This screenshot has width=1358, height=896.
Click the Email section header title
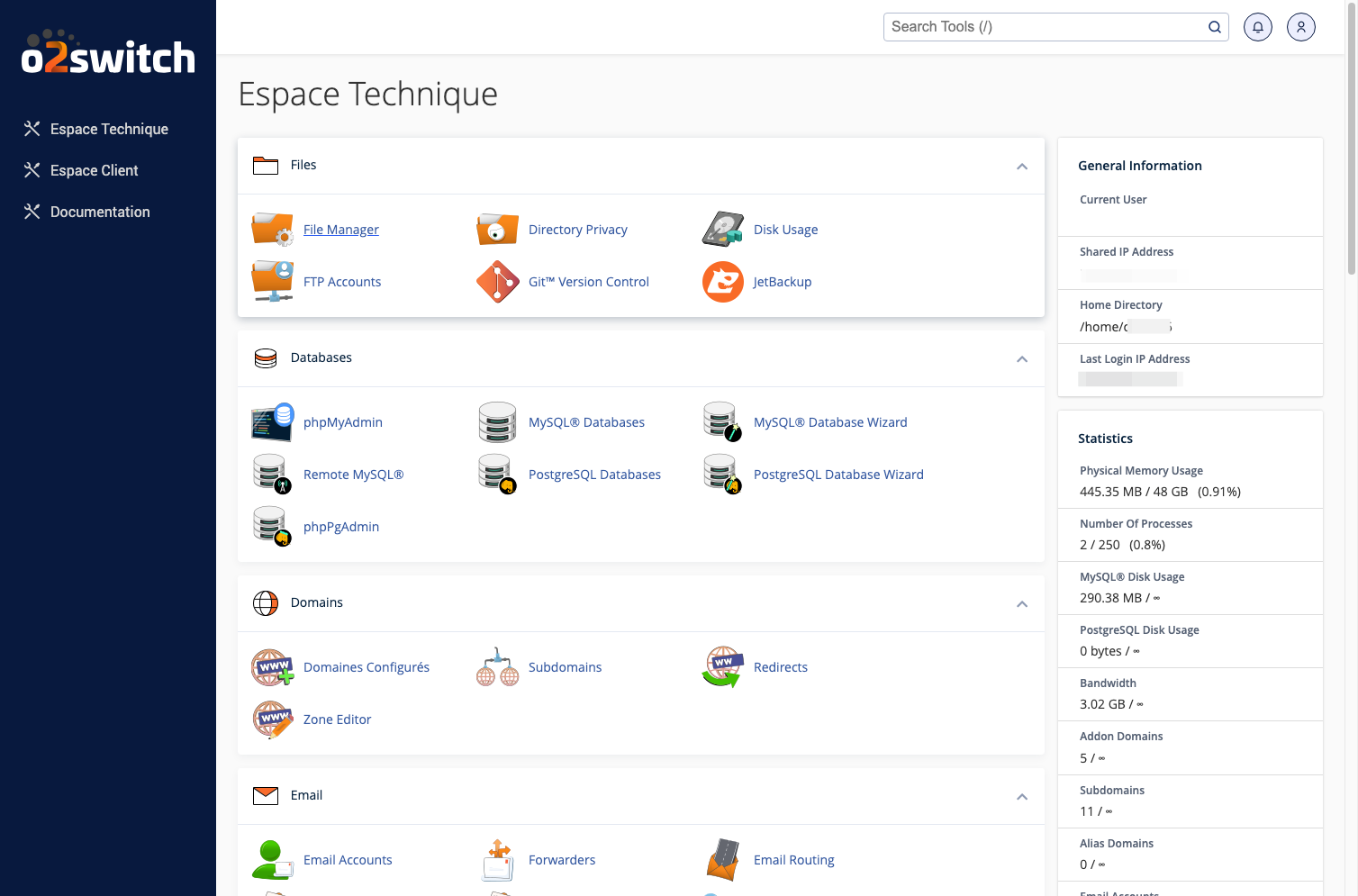click(306, 795)
